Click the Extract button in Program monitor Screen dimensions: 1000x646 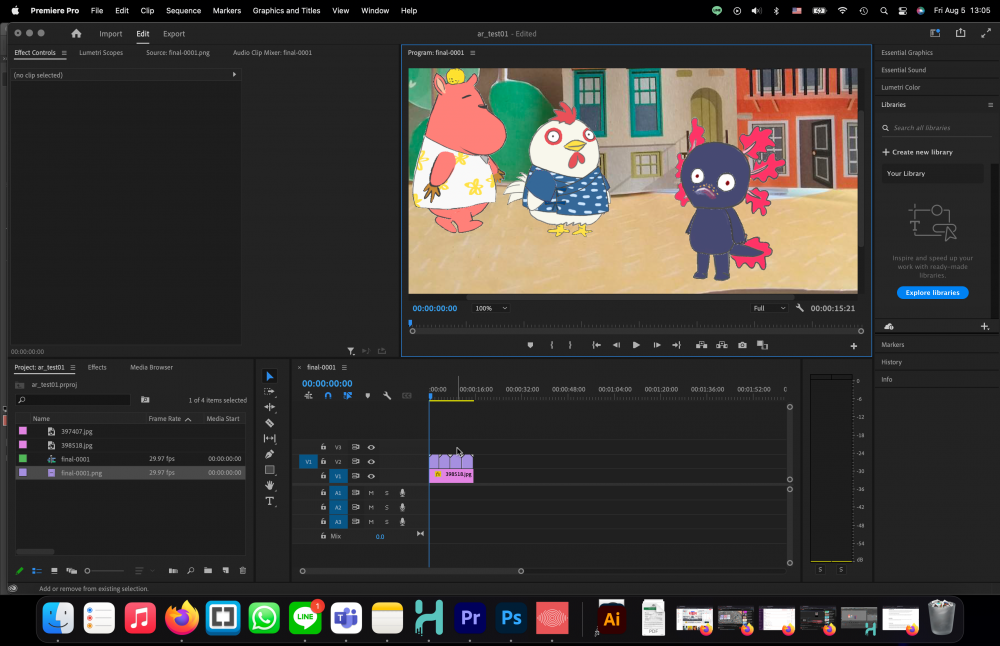[722, 345]
